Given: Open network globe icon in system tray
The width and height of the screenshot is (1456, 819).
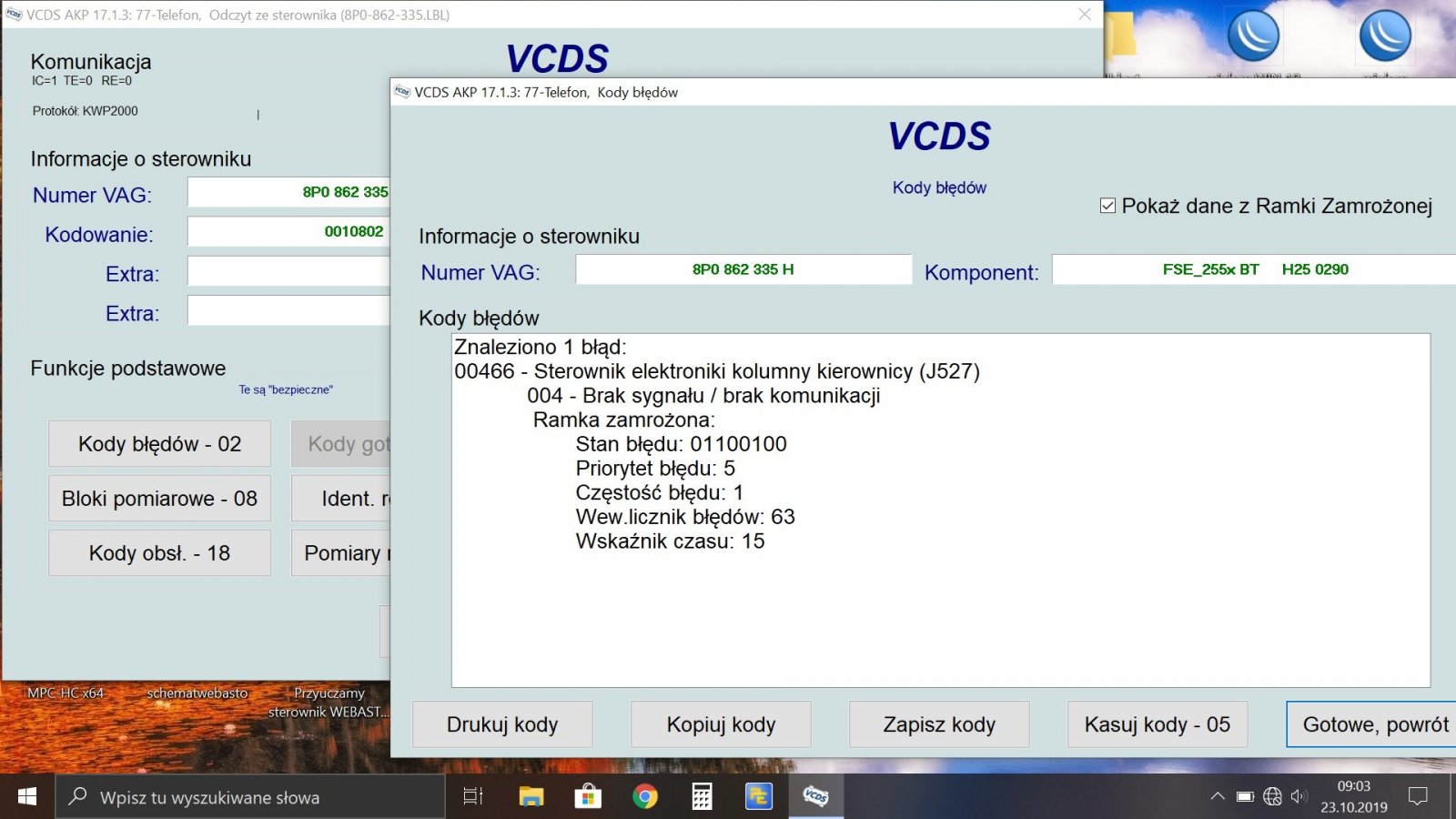Looking at the screenshot, I should [1272, 797].
